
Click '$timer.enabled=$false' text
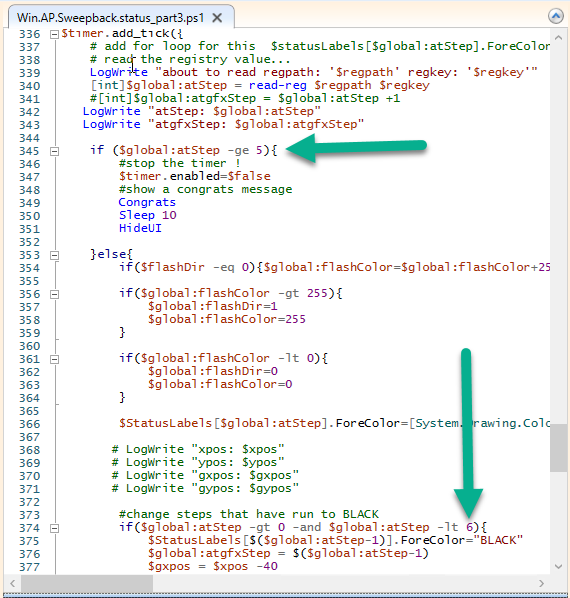[x=194, y=176]
